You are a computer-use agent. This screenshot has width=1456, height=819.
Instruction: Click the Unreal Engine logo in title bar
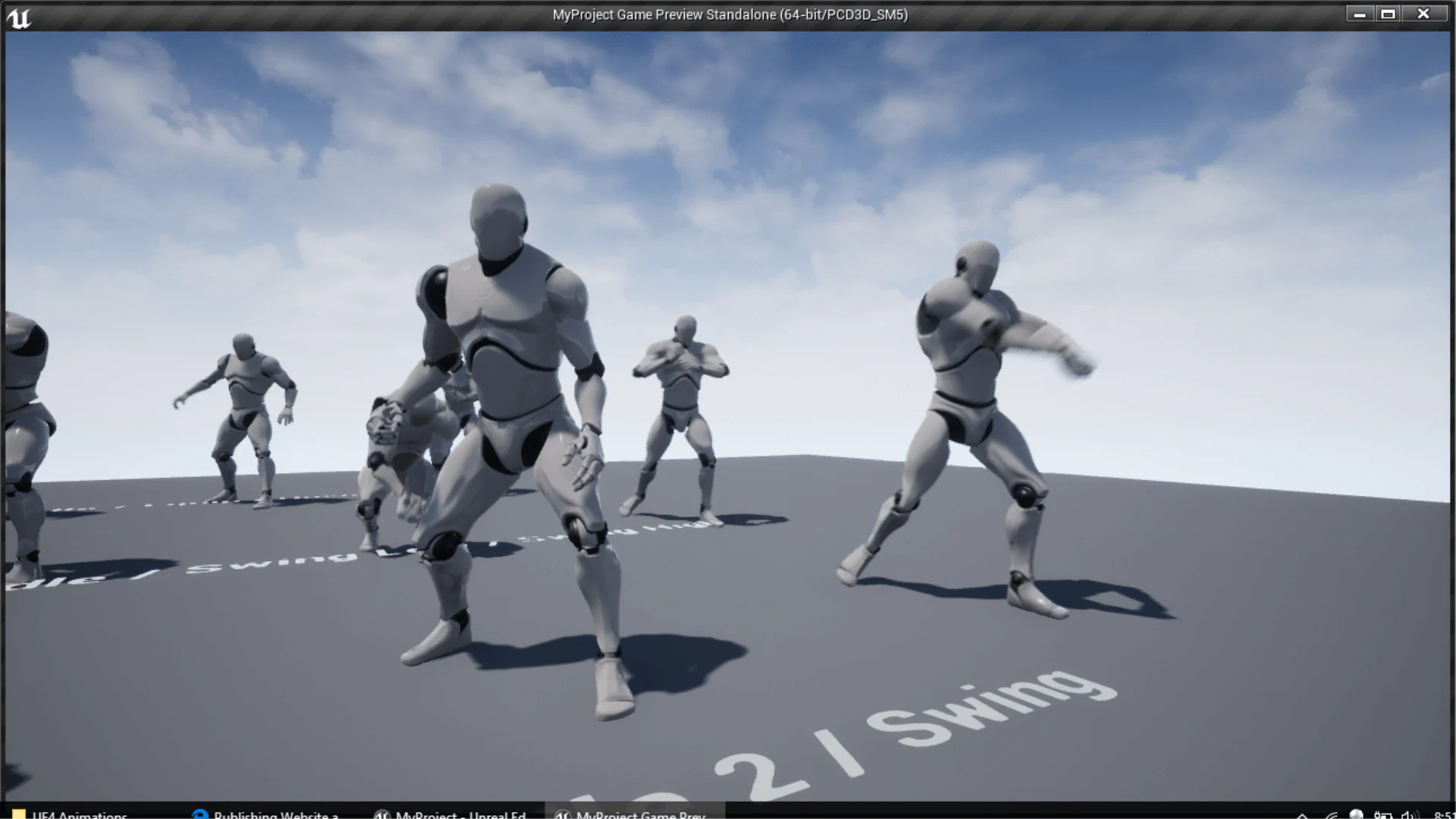coord(18,17)
